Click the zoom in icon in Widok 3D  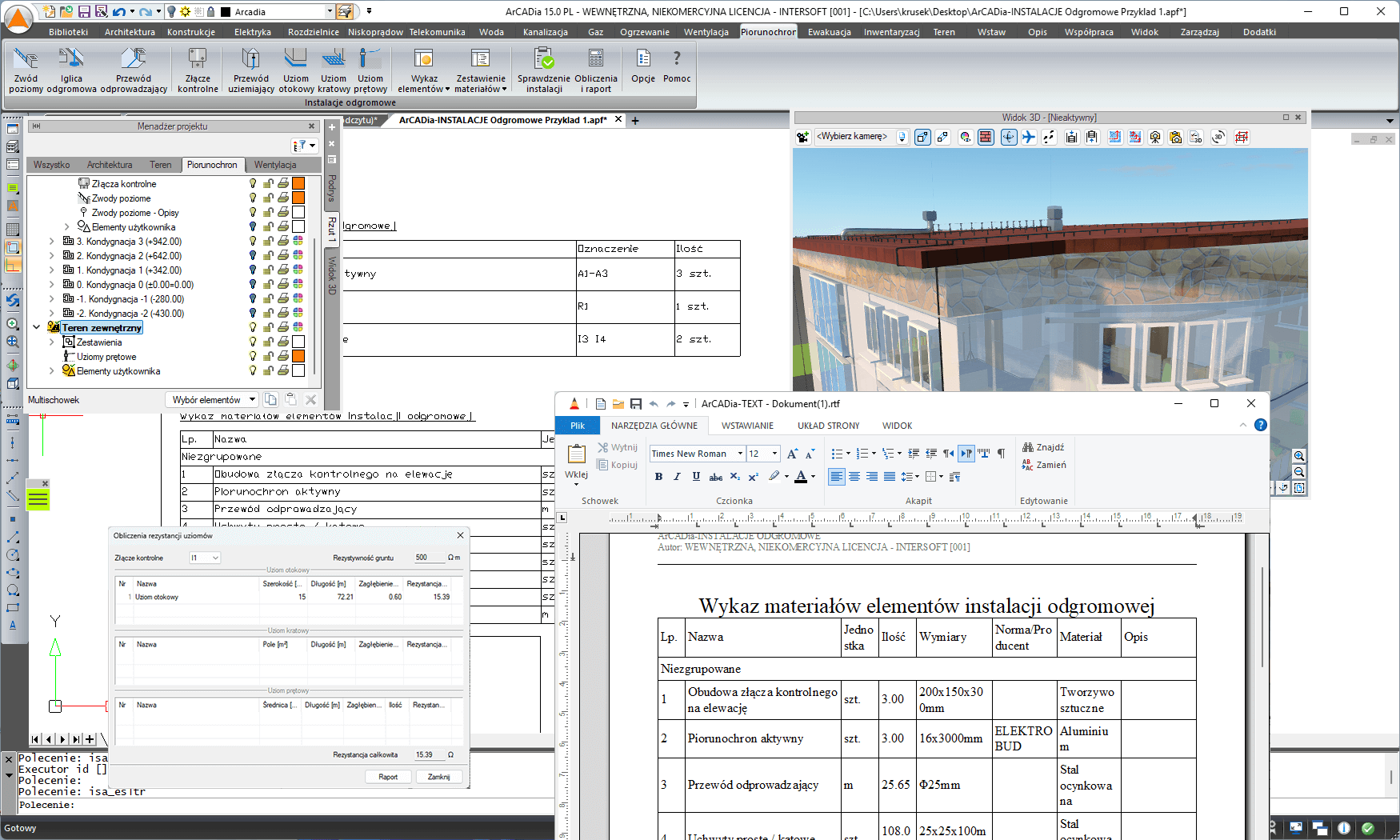point(1299,456)
